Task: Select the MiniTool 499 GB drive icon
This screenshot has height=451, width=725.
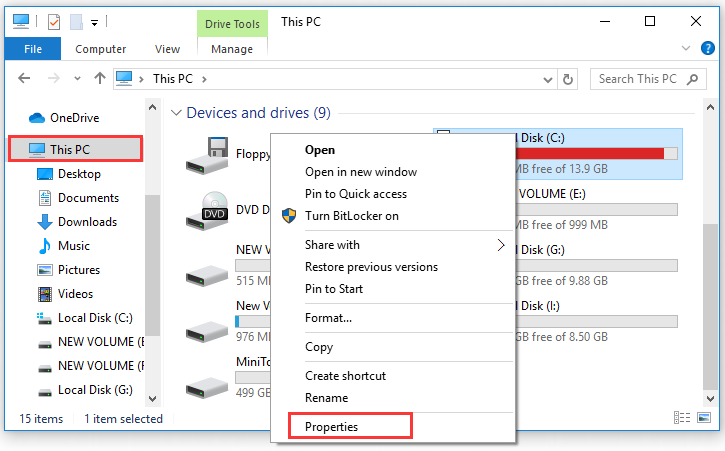Action: (207, 388)
